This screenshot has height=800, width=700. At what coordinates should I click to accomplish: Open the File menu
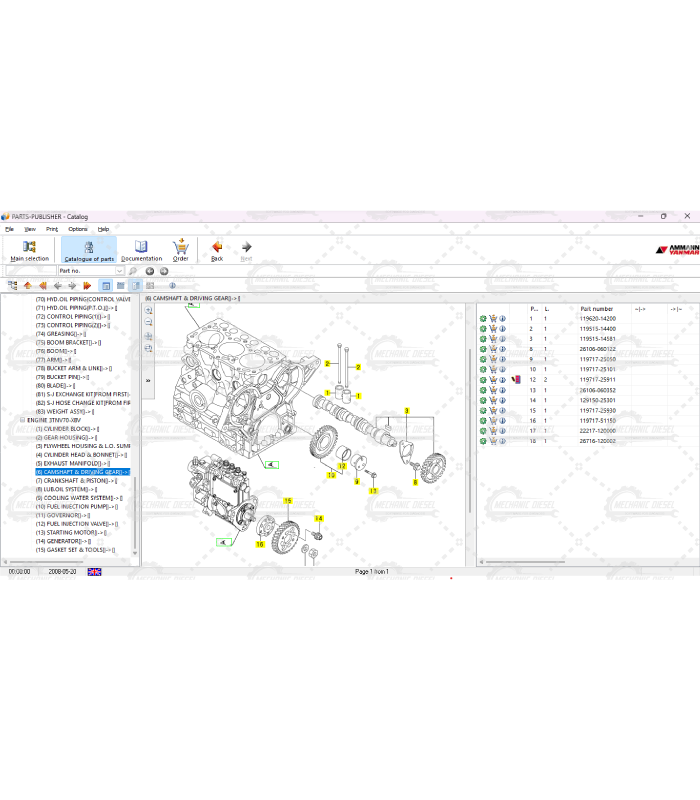[9, 229]
